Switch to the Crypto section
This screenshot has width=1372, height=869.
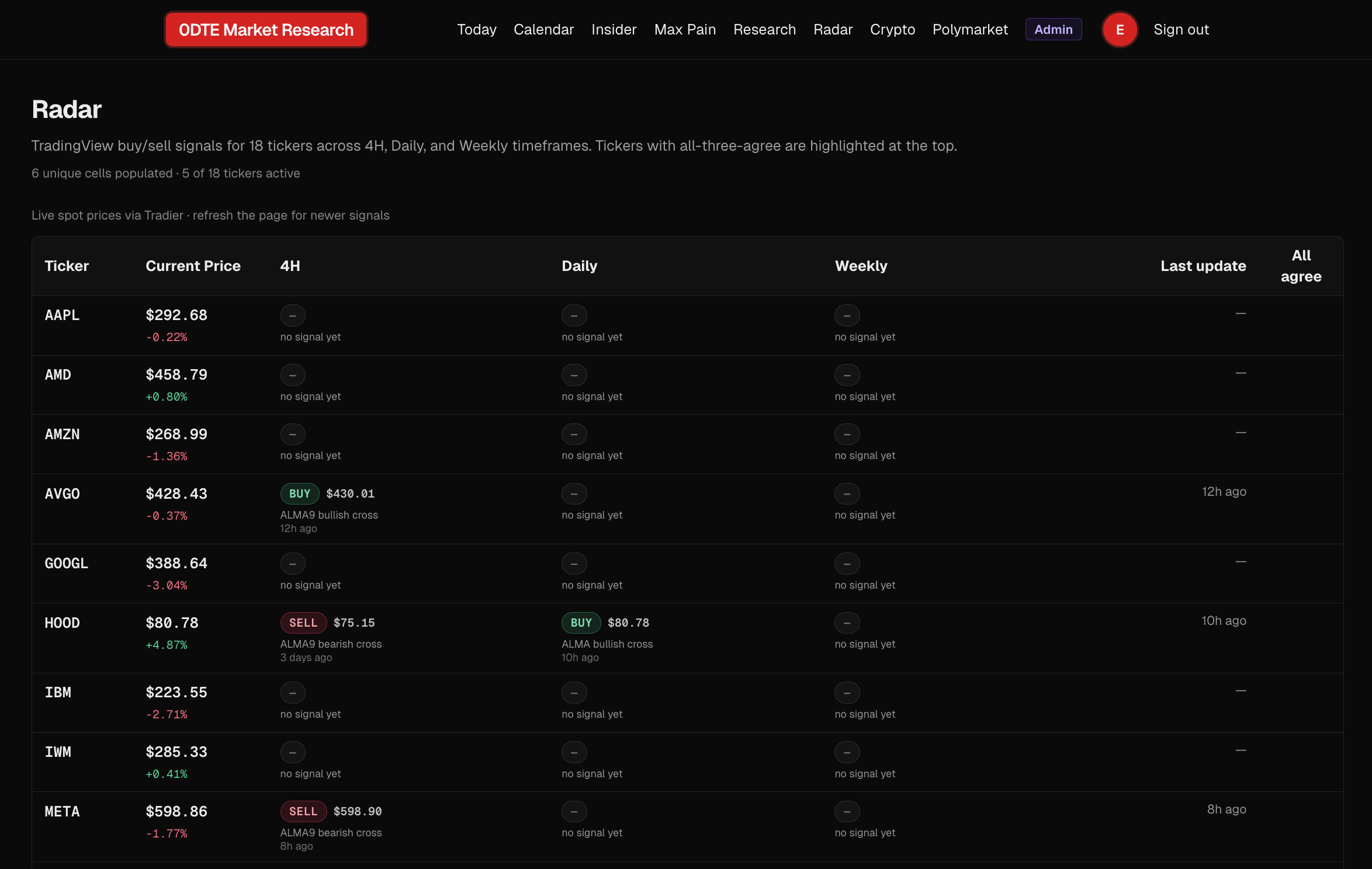pyautogui.click(x=892, y=30)
